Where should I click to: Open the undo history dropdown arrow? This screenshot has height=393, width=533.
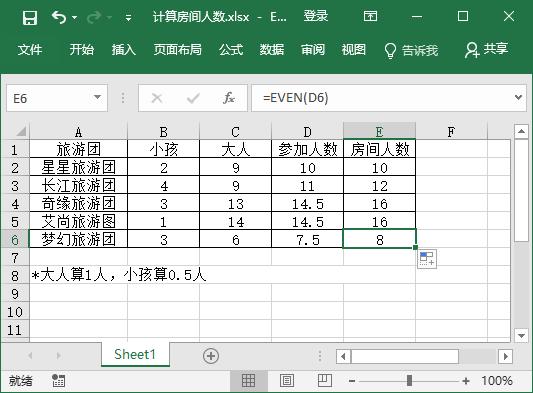pos(74,18)
